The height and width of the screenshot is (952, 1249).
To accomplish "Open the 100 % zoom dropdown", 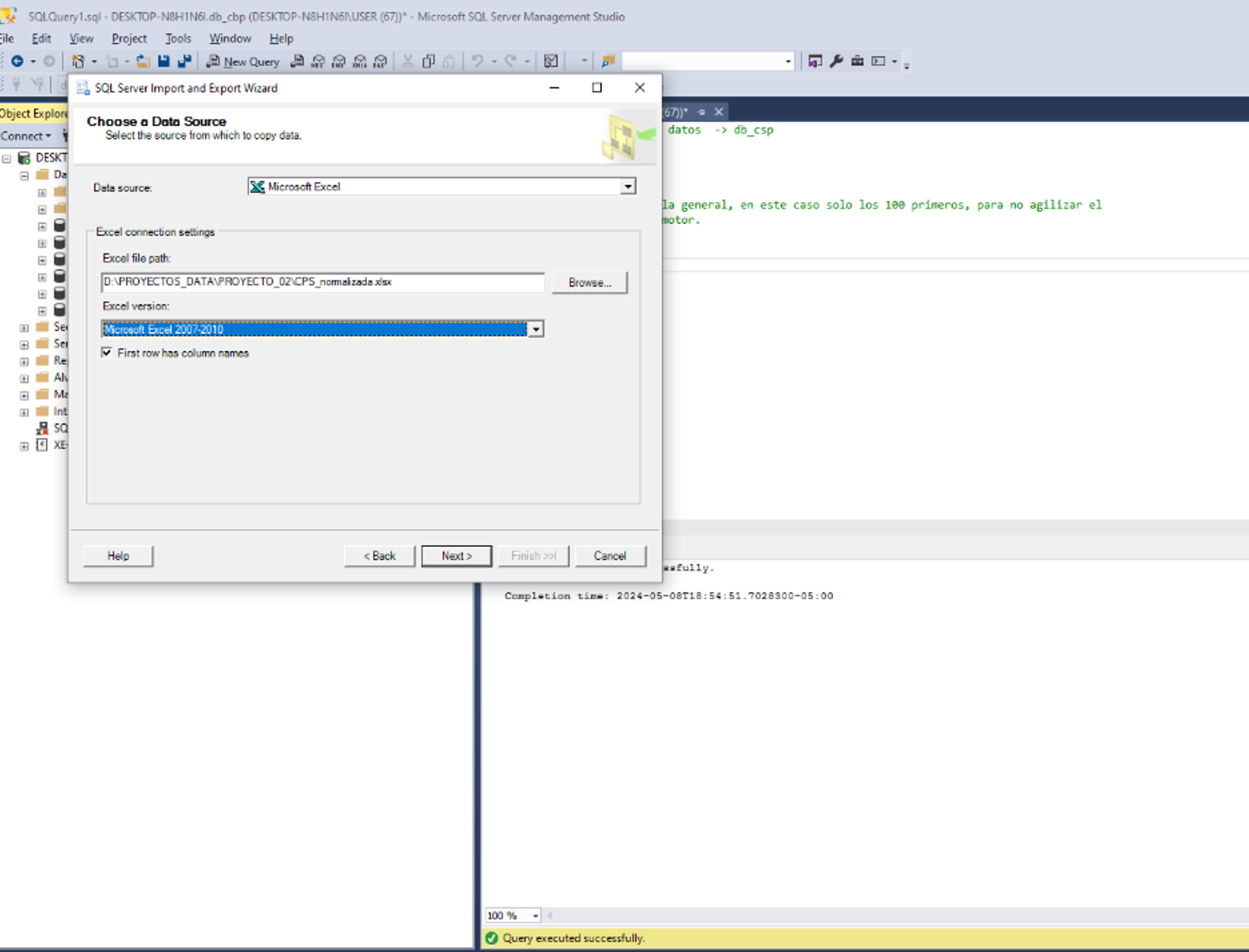I will pos(535,916).
